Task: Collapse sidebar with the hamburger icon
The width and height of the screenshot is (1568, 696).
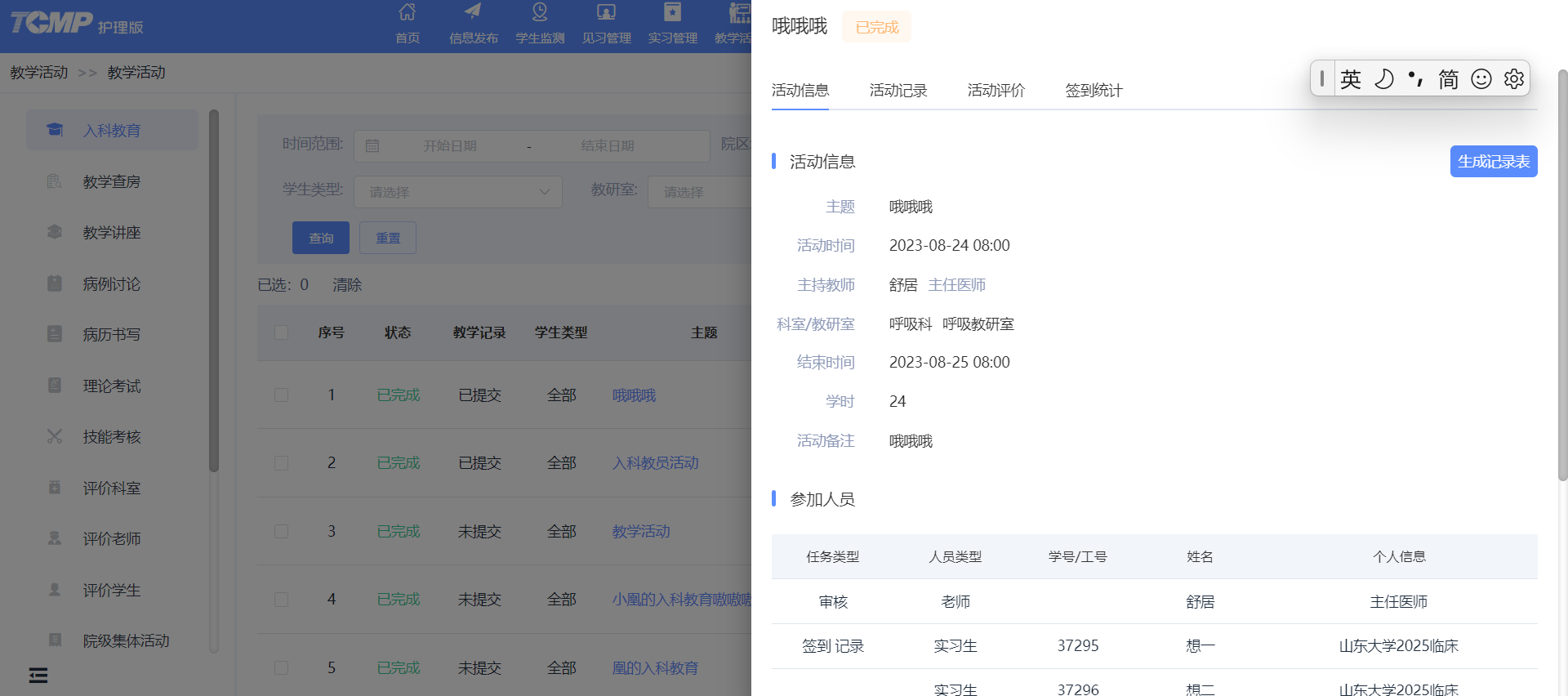Action: [38, 676]
